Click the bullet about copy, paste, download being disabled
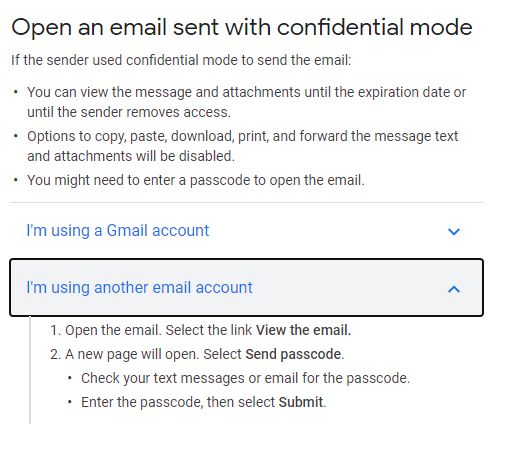This screenshot has height=460, width=508. click(243, 146)
